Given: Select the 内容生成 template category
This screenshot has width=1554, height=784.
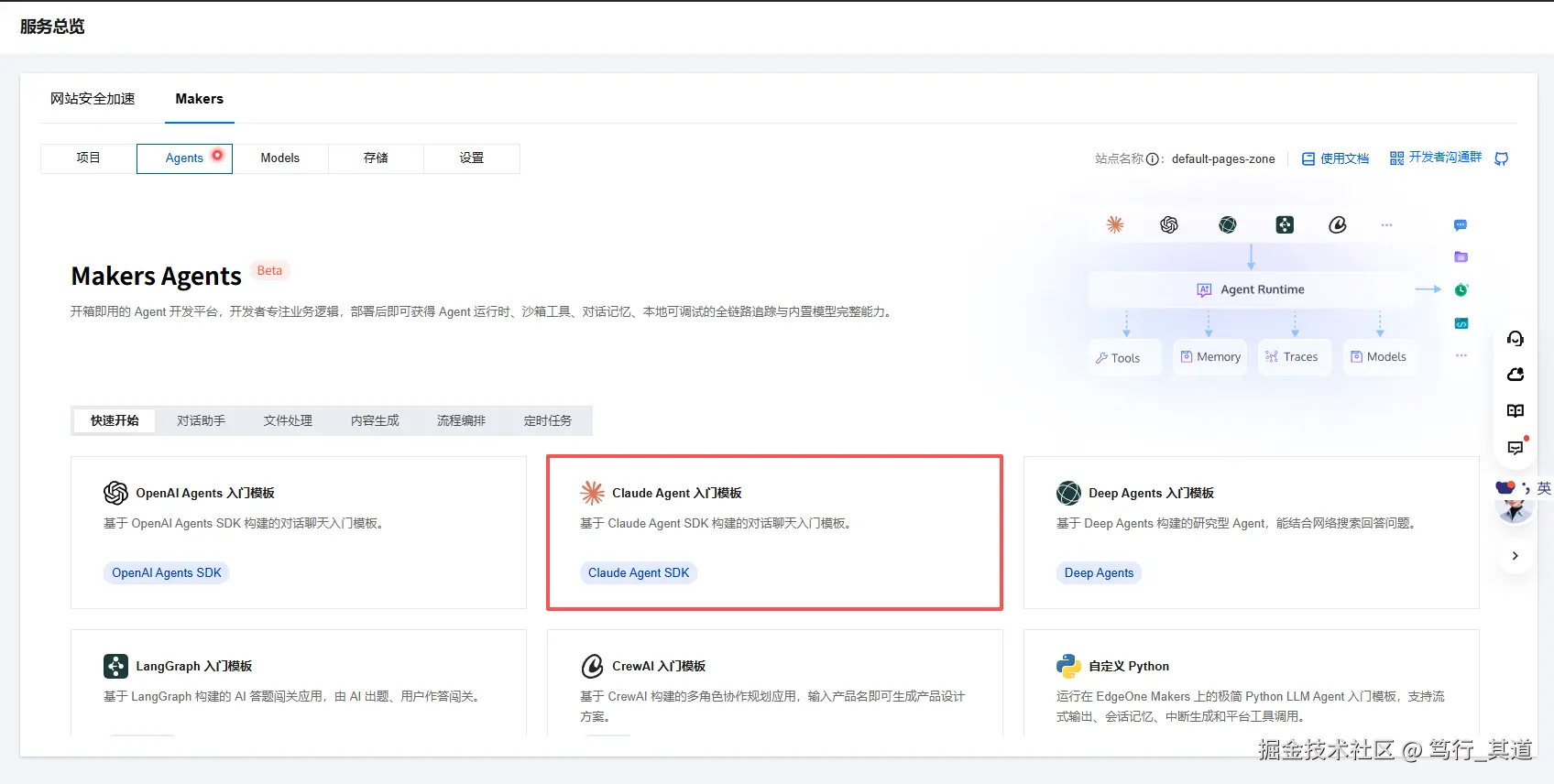Looking at the screenshot, I should point(375,420).
